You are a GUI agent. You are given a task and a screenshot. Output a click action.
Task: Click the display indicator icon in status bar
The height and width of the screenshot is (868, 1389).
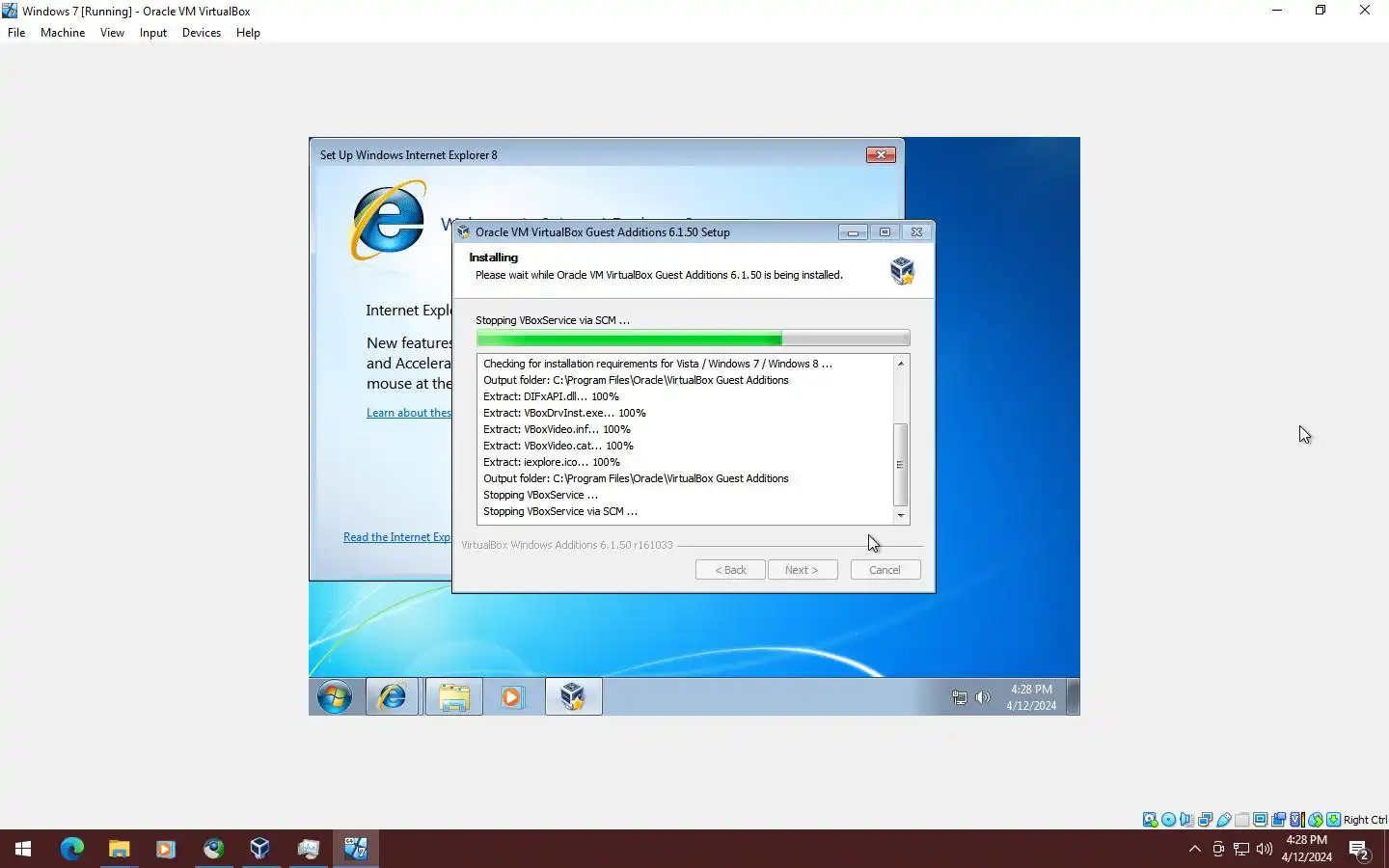pyautogui.click(x=1260, y=820)
